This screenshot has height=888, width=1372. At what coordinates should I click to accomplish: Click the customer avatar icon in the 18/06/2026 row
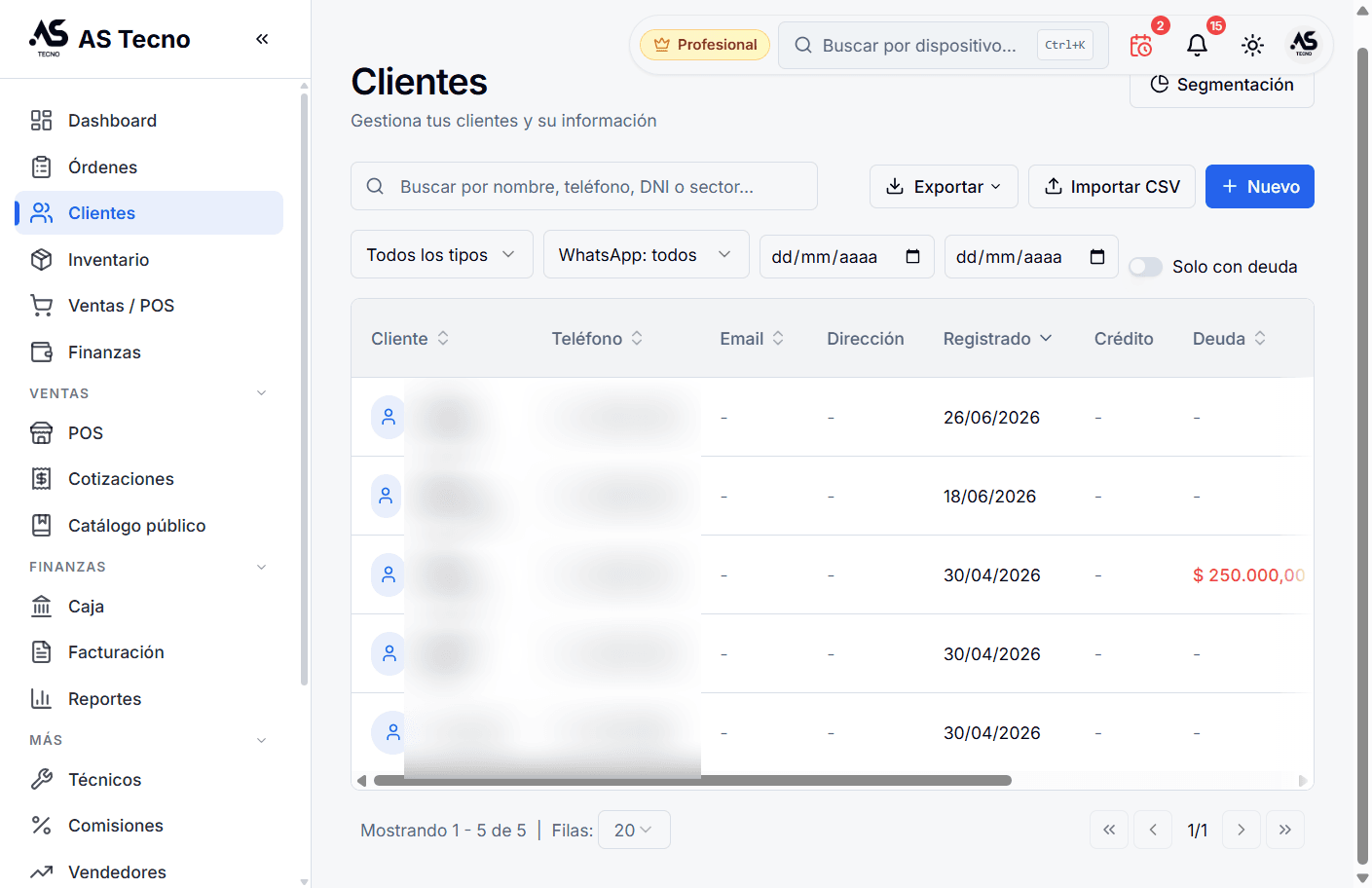[x=387, y=496]
